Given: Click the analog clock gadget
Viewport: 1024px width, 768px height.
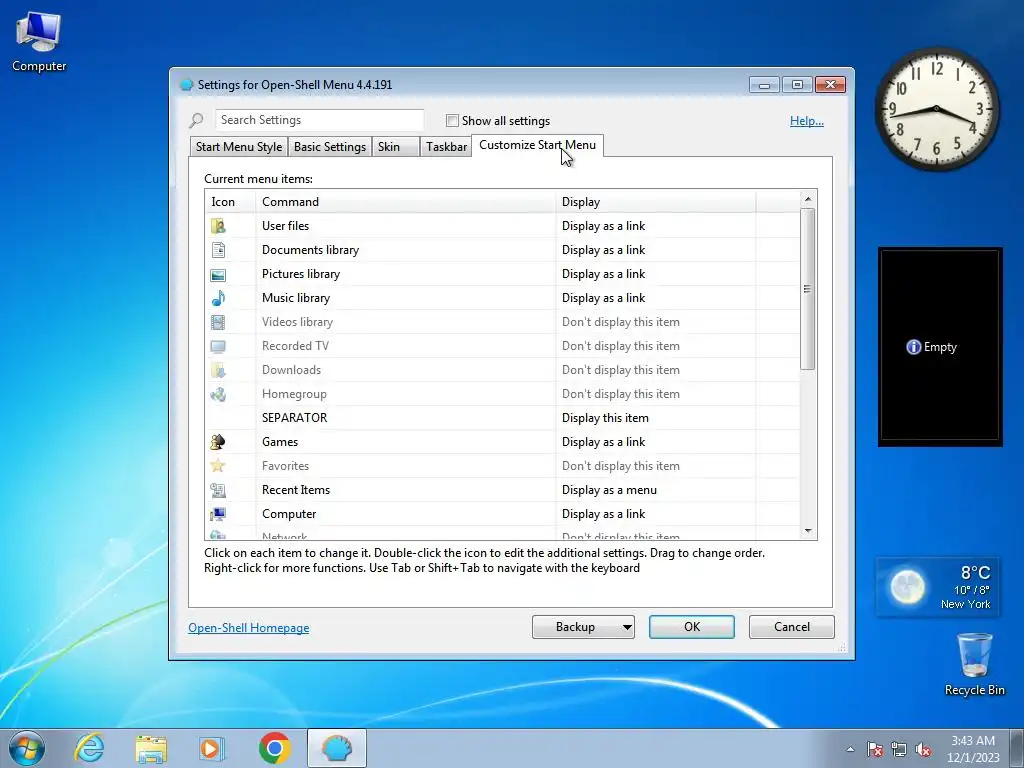Looking at the screenshot, I should click(937, 109).
